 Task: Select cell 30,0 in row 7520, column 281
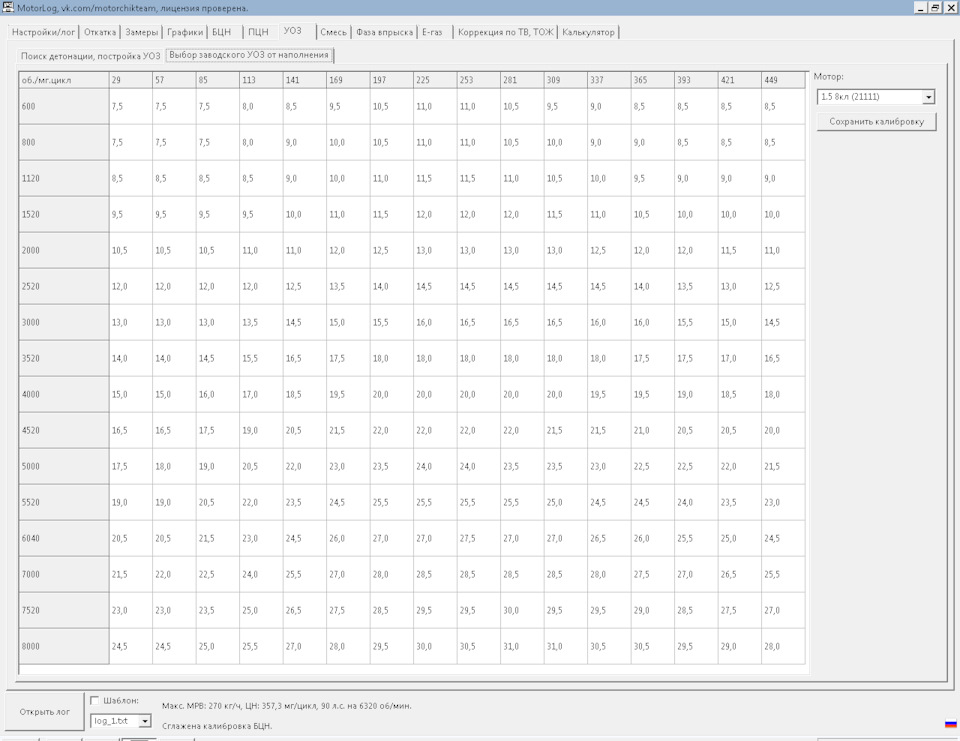[522, 610]
